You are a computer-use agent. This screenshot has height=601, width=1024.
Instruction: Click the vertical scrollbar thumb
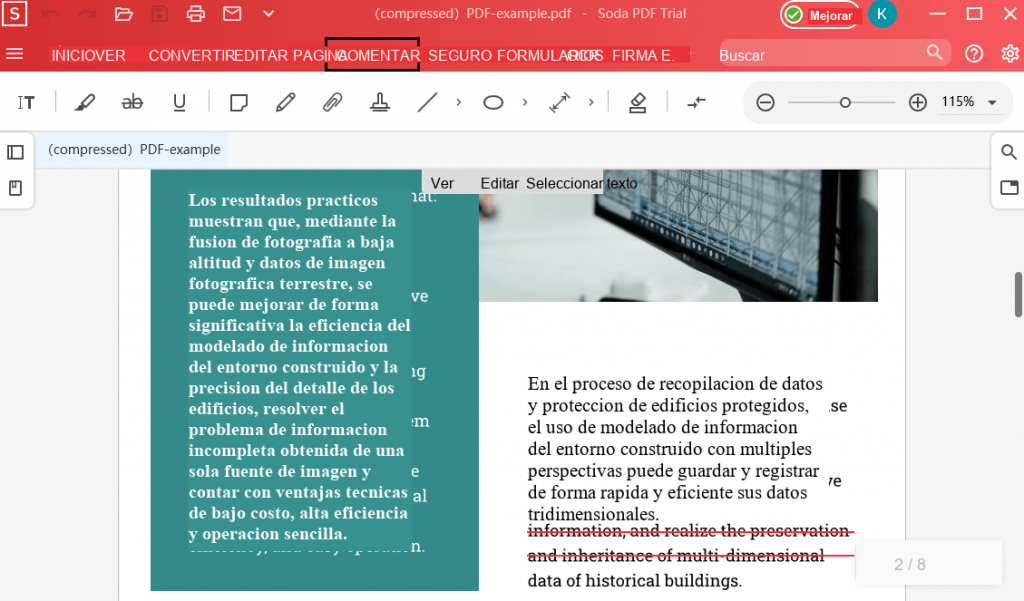[x=1018, y=295]
